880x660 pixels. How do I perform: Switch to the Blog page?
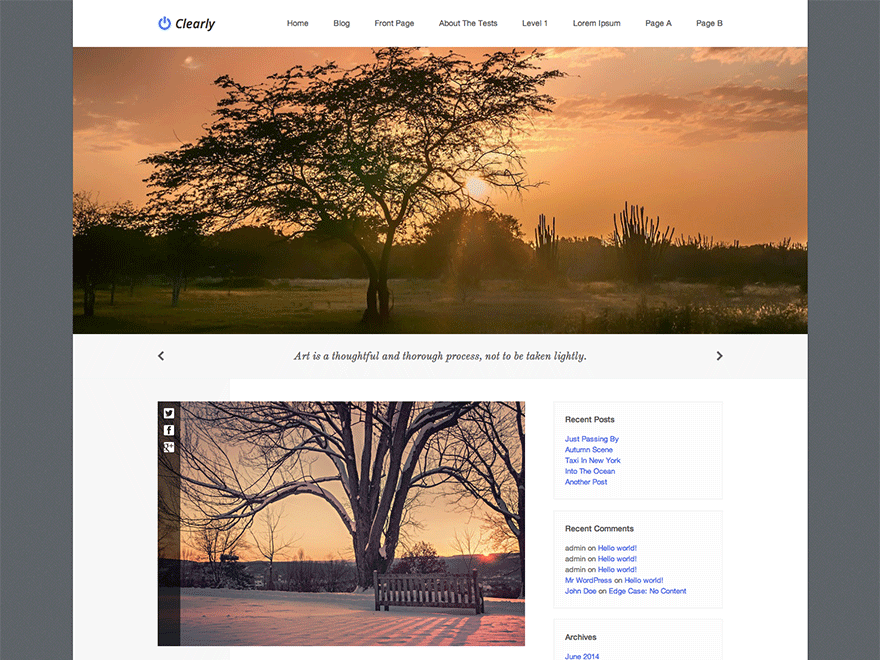(341, 23)
